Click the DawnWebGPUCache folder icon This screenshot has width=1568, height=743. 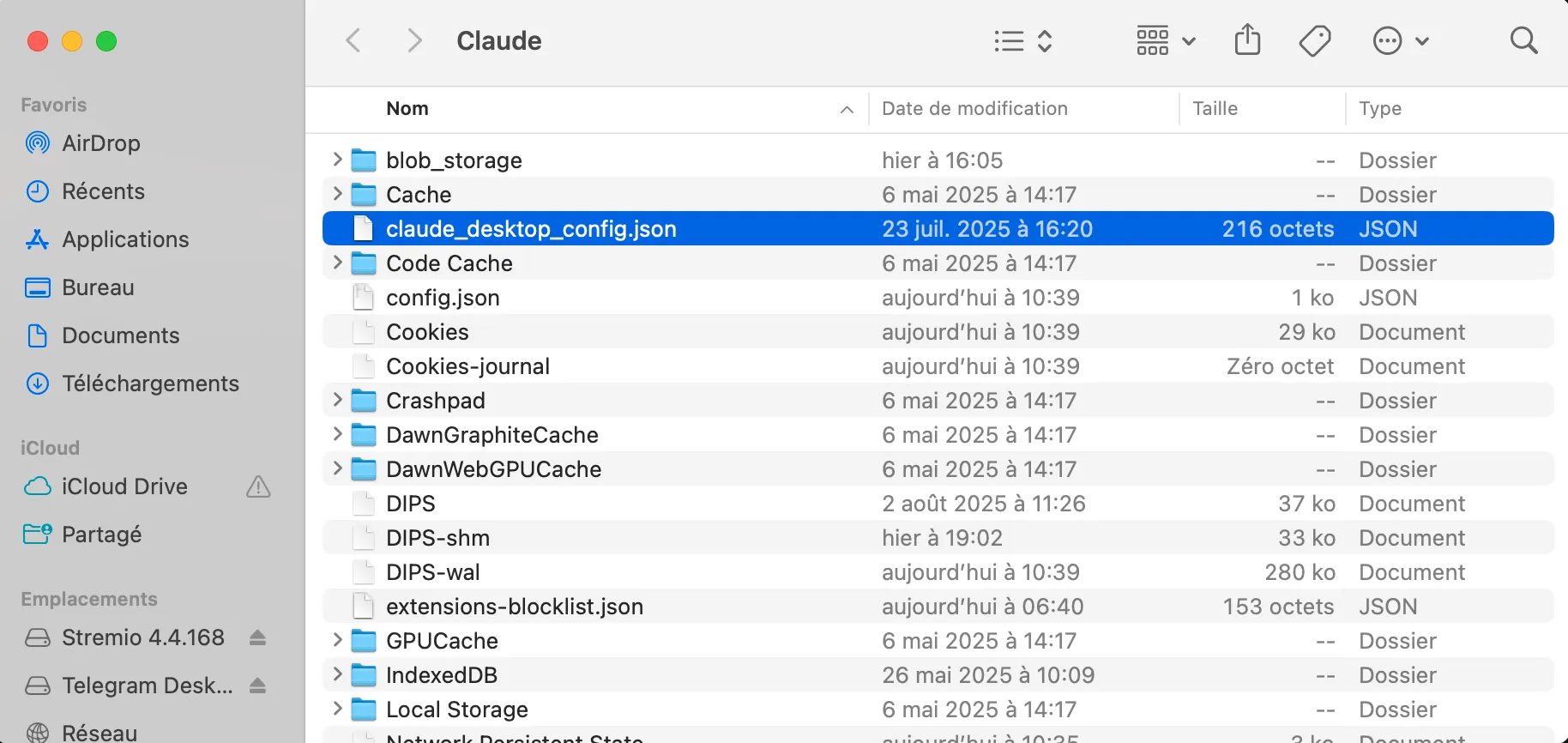point(365,469)
